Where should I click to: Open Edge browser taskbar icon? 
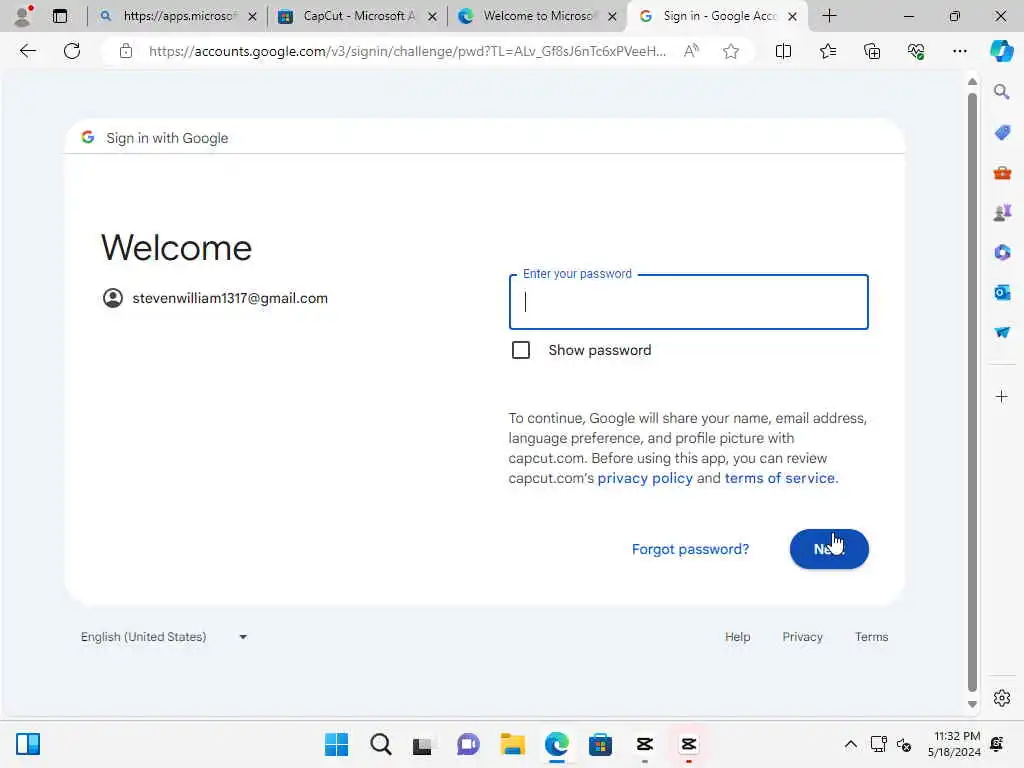(556, 744)
